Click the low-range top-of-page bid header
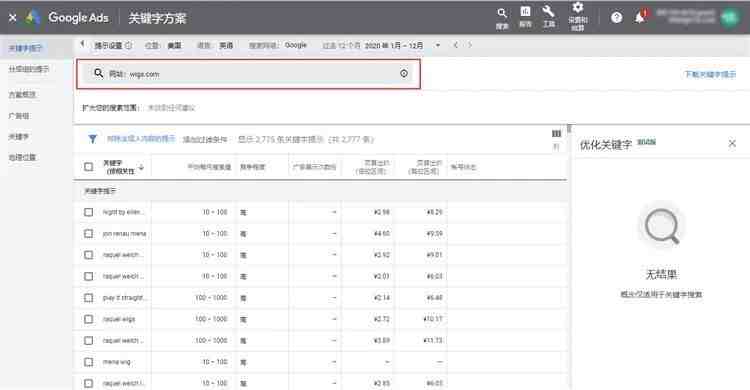 (373, 167)
